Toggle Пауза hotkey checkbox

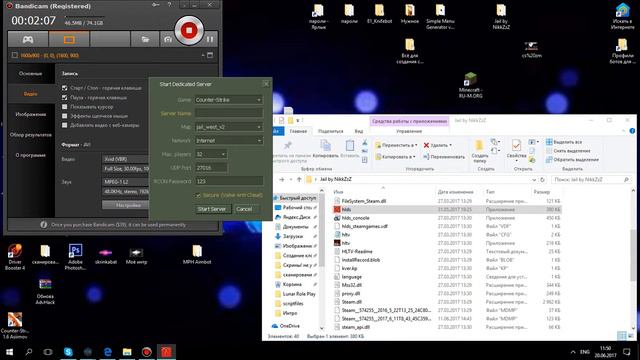tap(64, 98)
